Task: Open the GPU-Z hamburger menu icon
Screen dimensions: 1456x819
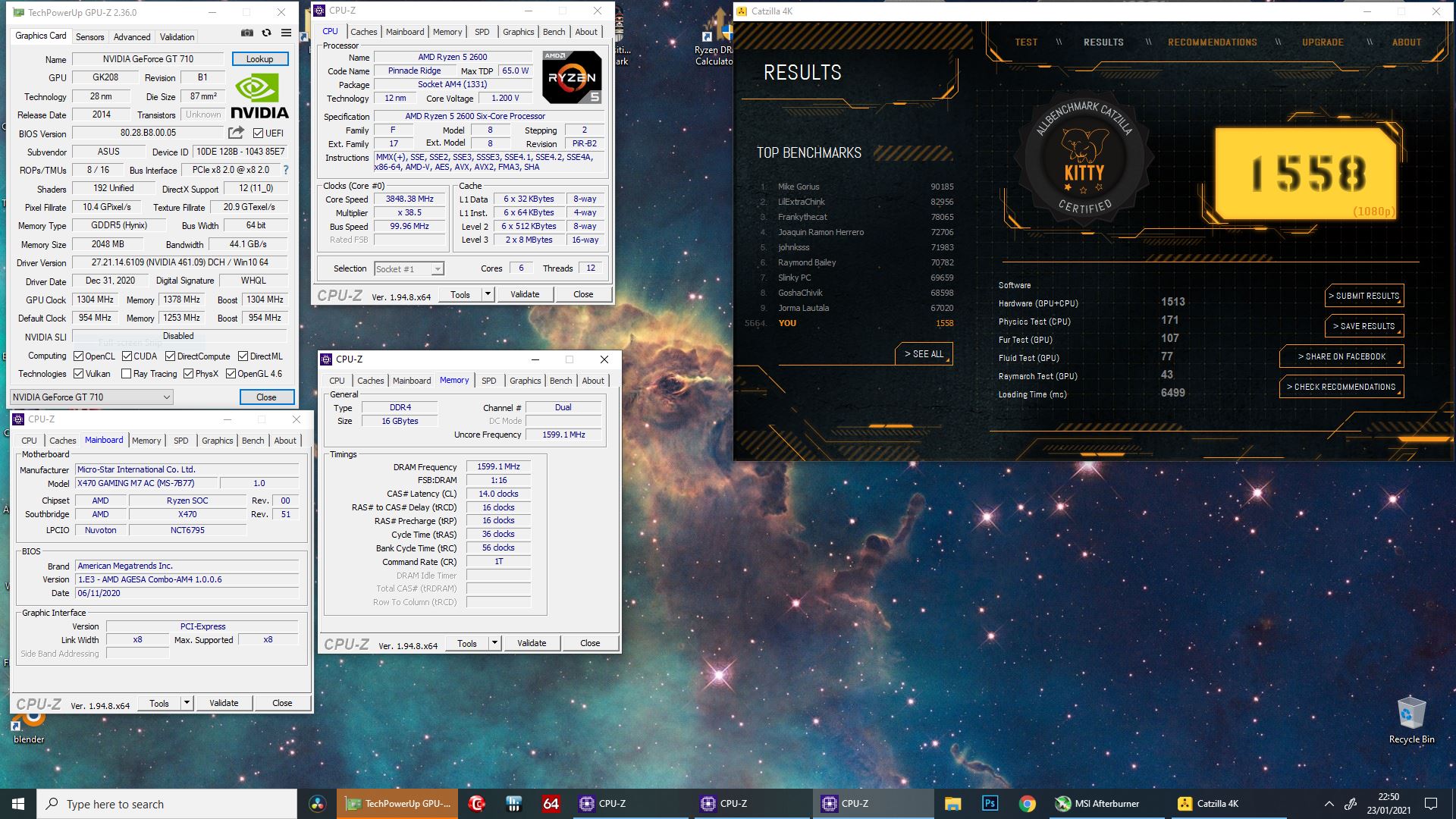Action: pos(286,33)
